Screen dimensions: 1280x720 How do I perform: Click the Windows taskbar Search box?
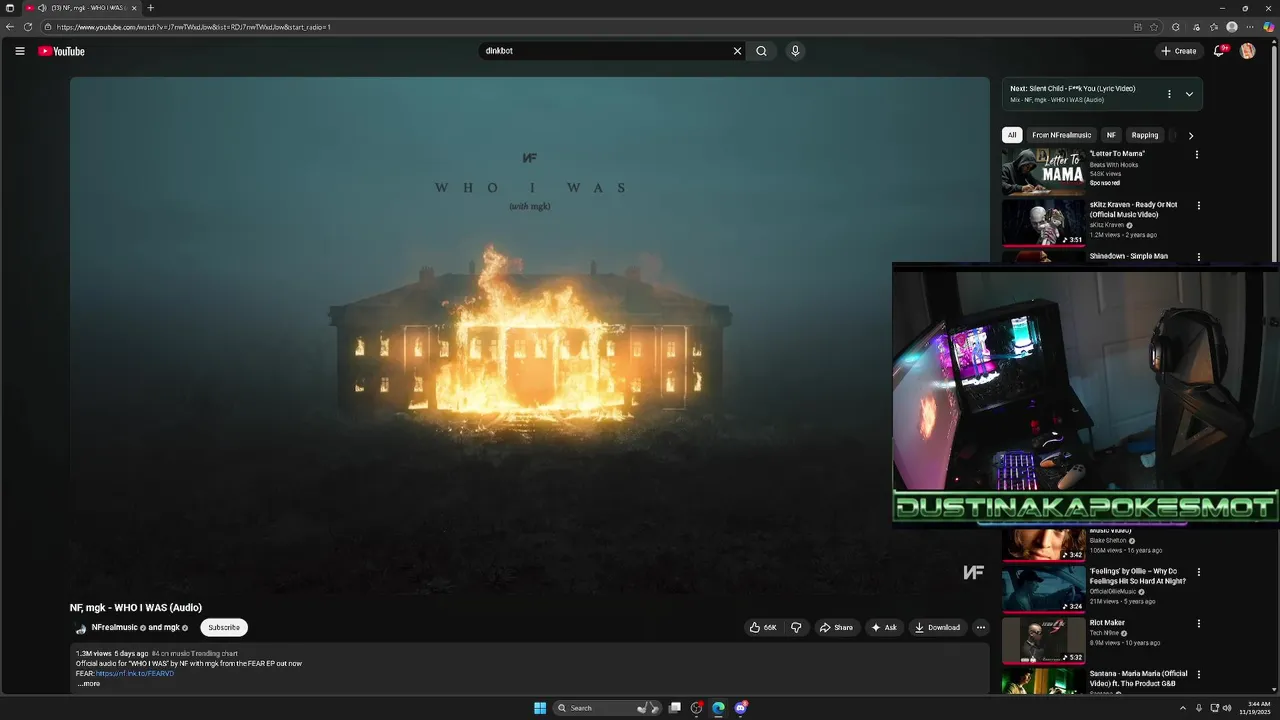(x=606, y=708)
